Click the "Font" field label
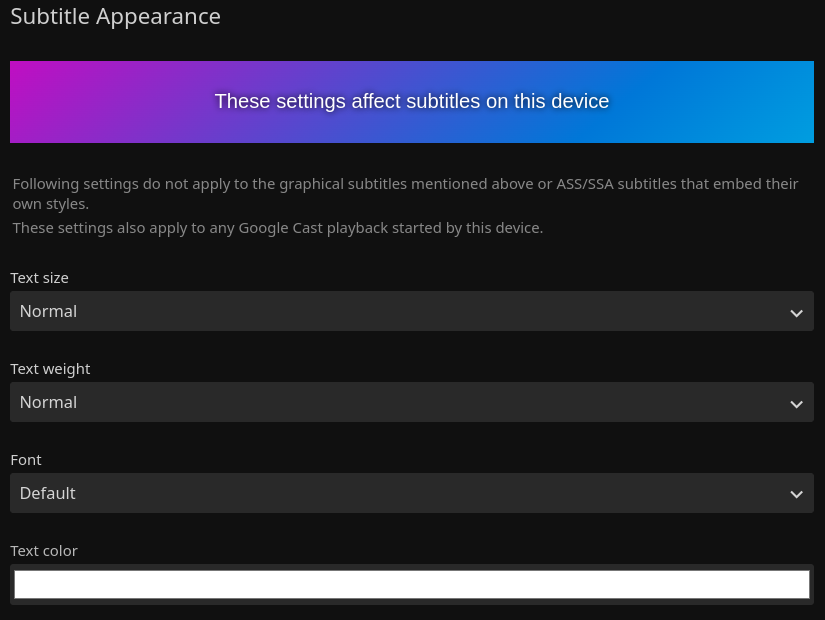 pyautogui.click(x=26, y=460)
